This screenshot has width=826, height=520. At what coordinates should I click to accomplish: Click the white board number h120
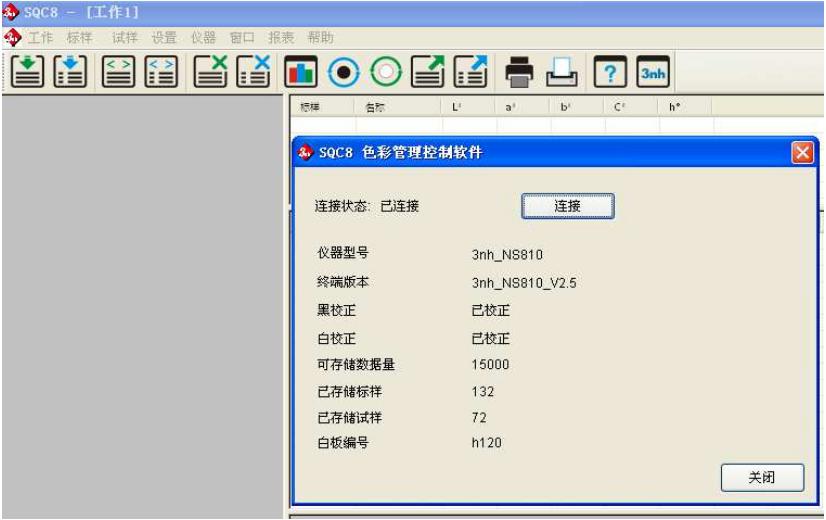point(486,443)
